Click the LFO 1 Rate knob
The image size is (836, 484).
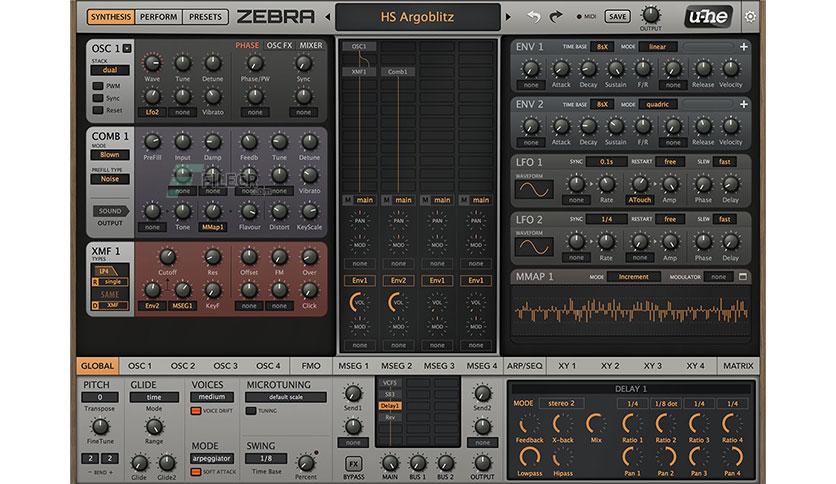[x=606, y=184]
